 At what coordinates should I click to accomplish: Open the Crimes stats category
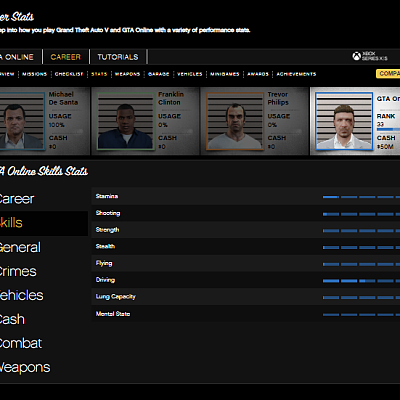point(18,271)
